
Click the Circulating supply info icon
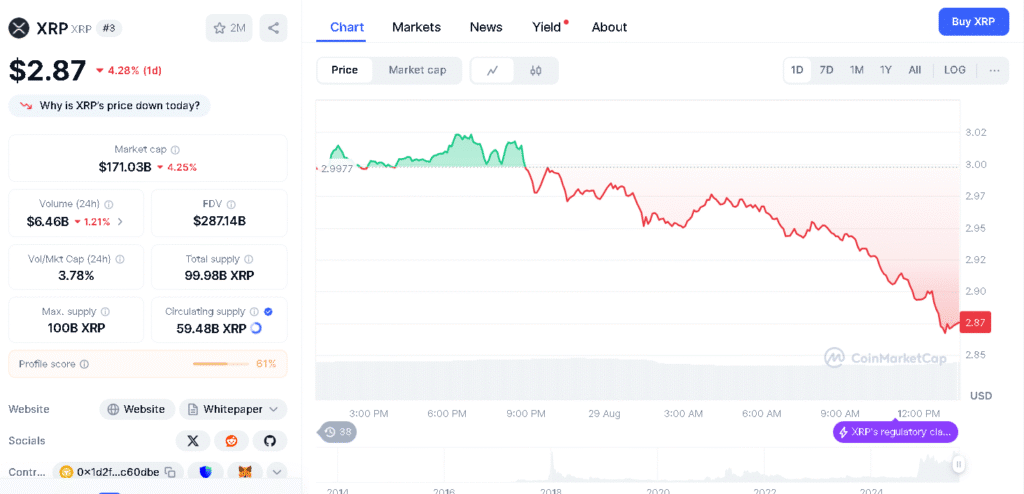pos(255,312)
